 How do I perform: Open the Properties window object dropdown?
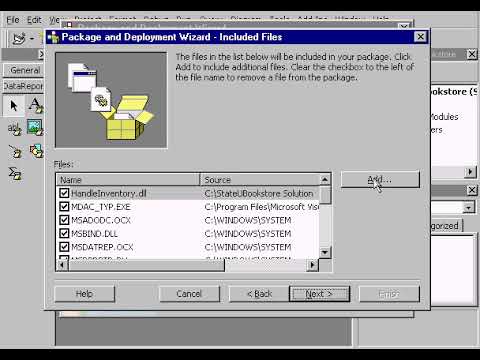(x=469, y=207)
